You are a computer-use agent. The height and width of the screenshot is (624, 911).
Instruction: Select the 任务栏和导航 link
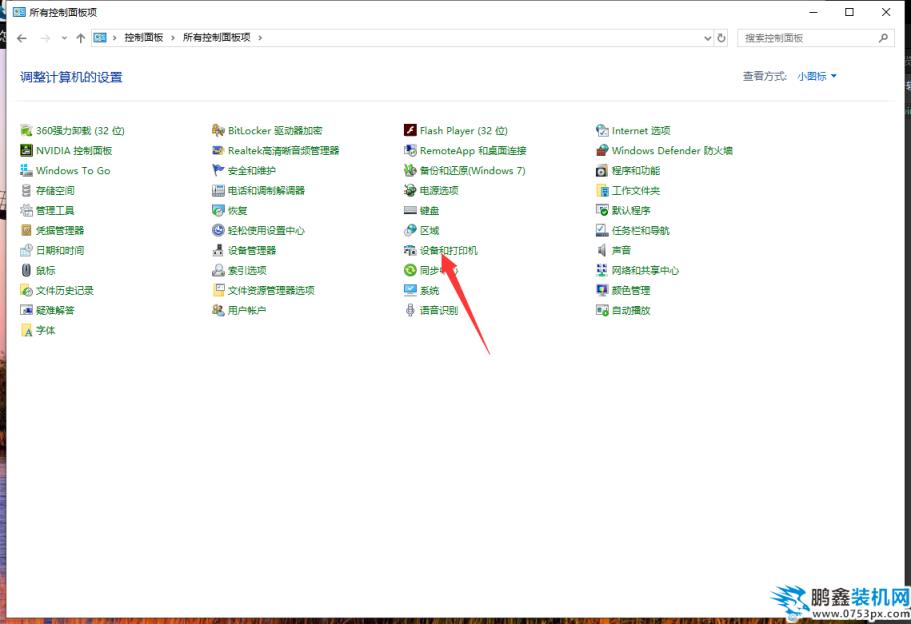pos(640,231)
